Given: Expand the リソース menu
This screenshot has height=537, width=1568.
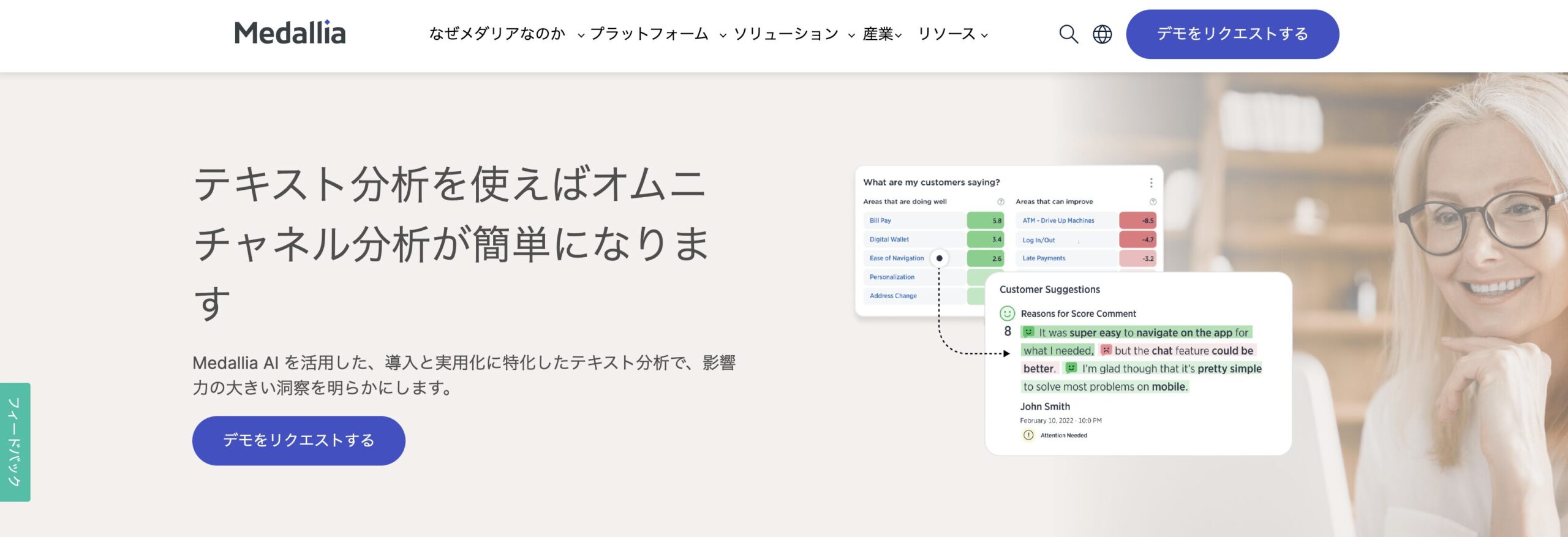Looking at the screenshot, I should 952,34.
